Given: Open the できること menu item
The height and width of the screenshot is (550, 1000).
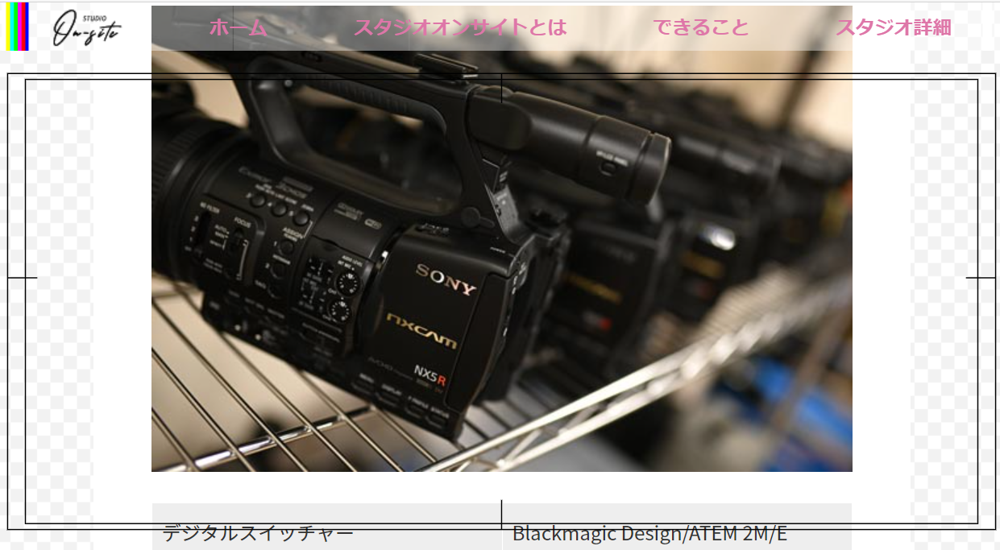Looking at the screenshot, I should 700,27.
